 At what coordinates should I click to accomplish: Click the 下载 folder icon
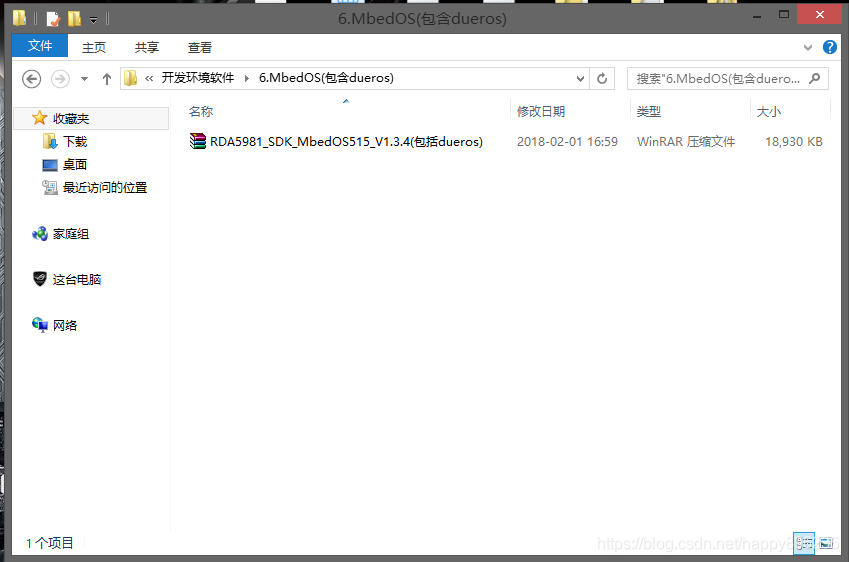point(50,141)
